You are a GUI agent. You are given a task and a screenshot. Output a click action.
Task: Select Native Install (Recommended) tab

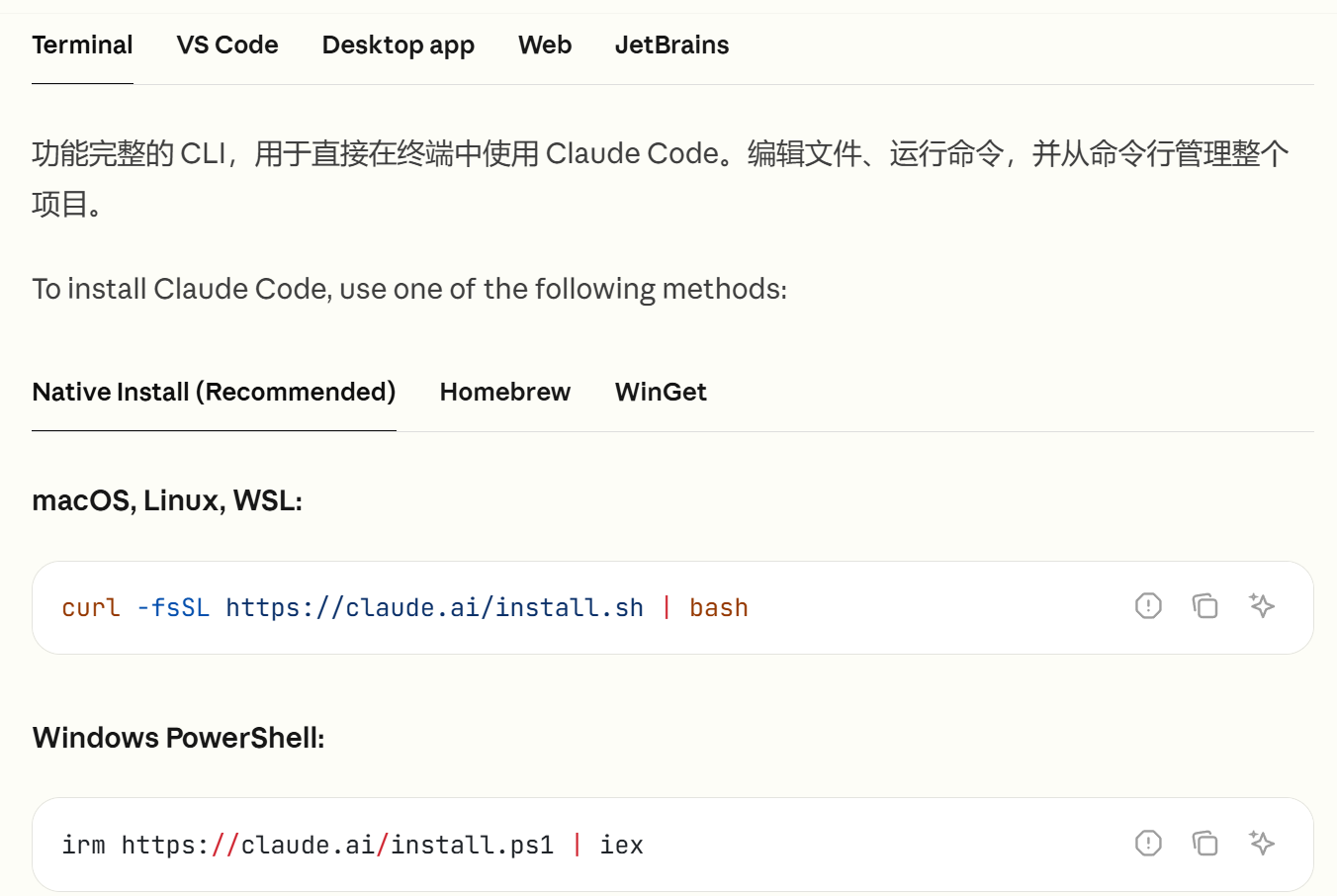tap(214, 393)
